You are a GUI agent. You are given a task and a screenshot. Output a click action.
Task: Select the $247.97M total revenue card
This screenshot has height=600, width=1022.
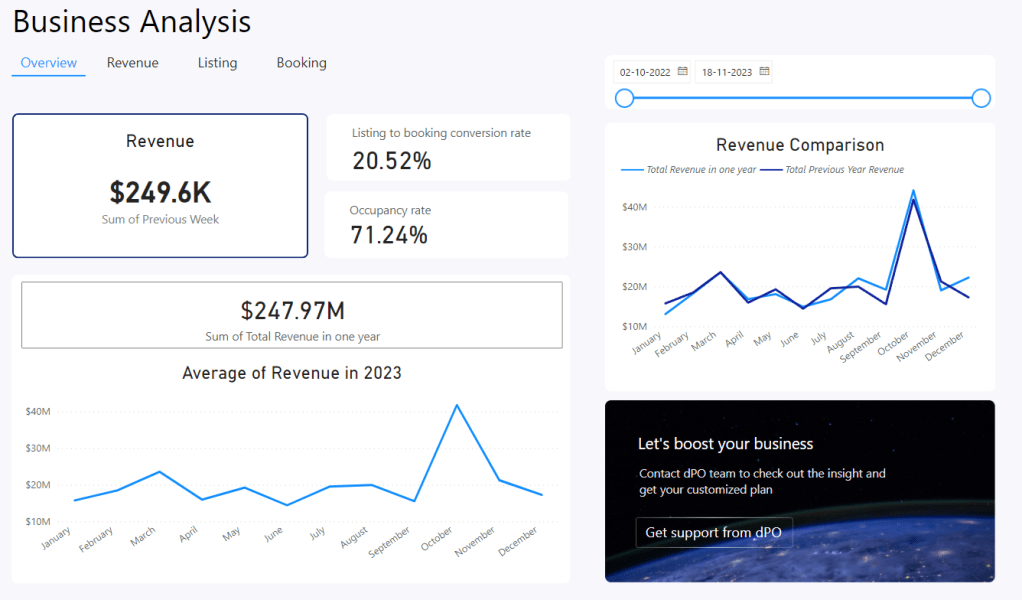292,315
